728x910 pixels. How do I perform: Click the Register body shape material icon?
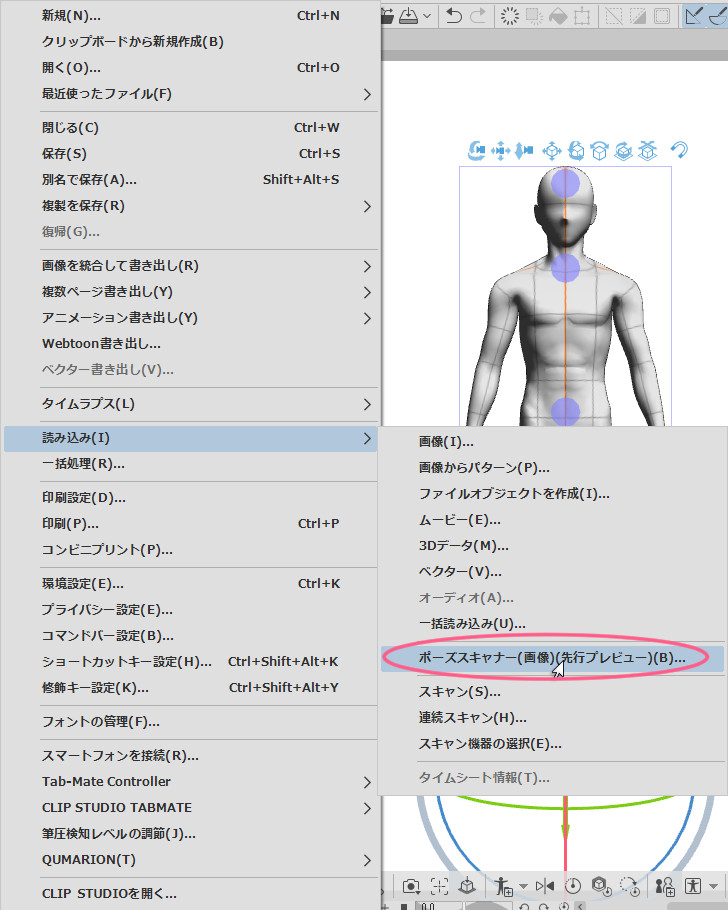point(665,886)
